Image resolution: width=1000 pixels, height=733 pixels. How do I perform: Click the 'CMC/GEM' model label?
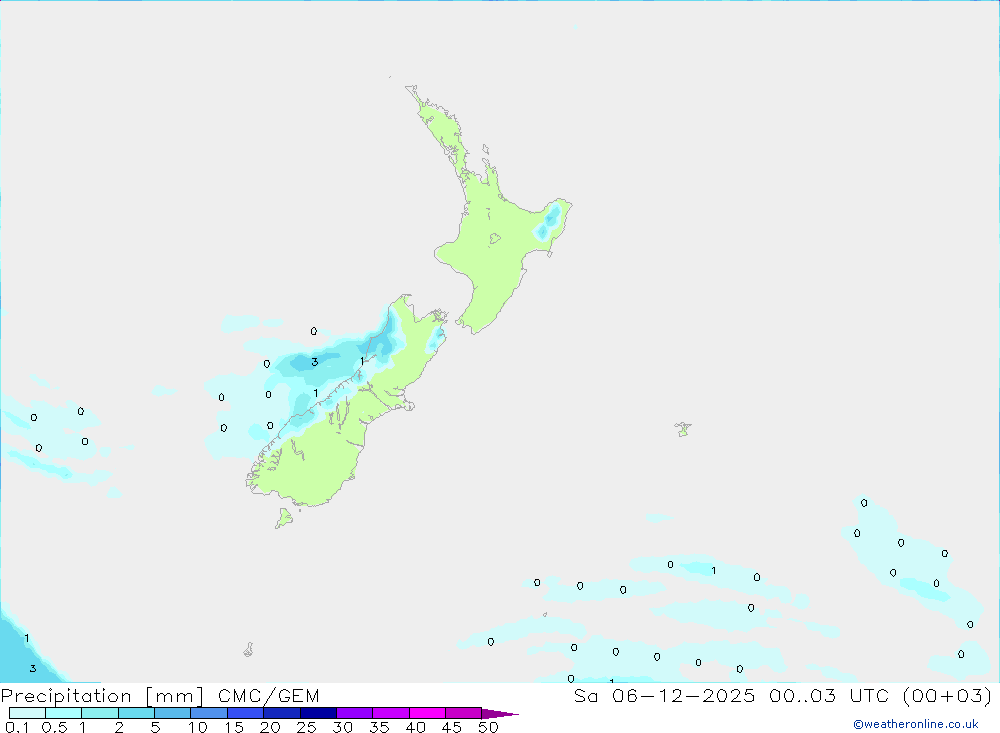(268, 696)
